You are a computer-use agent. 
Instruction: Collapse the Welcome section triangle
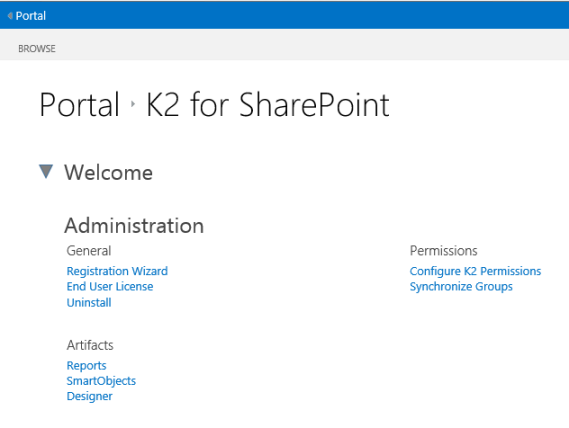pyautogui.click(x=46, y=171)
